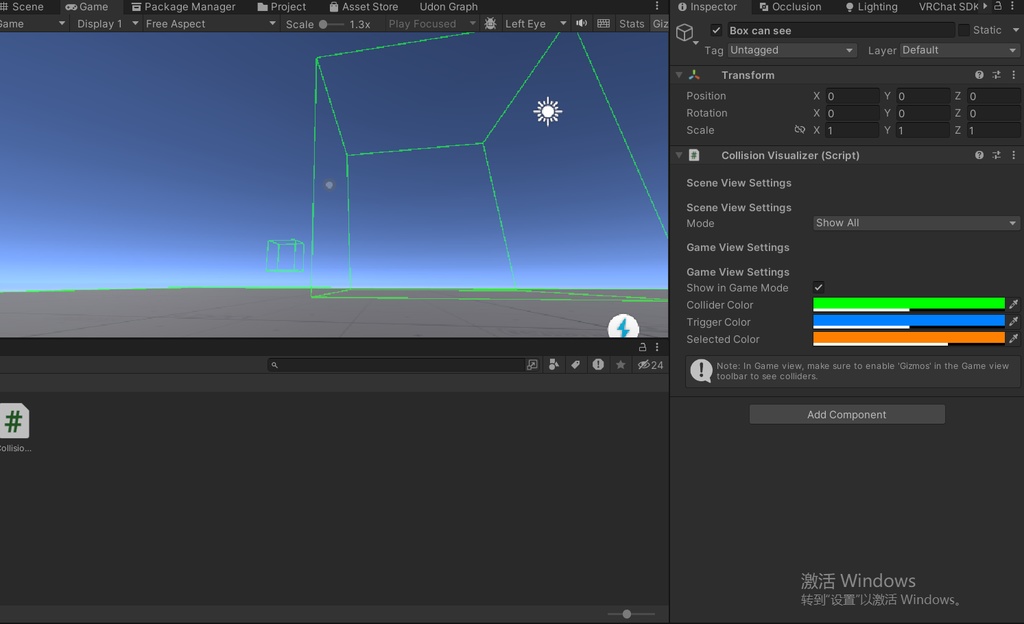This screenshot has width=1024, height=624.
Task: Mute audio using the speaker icon
Action: pos(580,23)
